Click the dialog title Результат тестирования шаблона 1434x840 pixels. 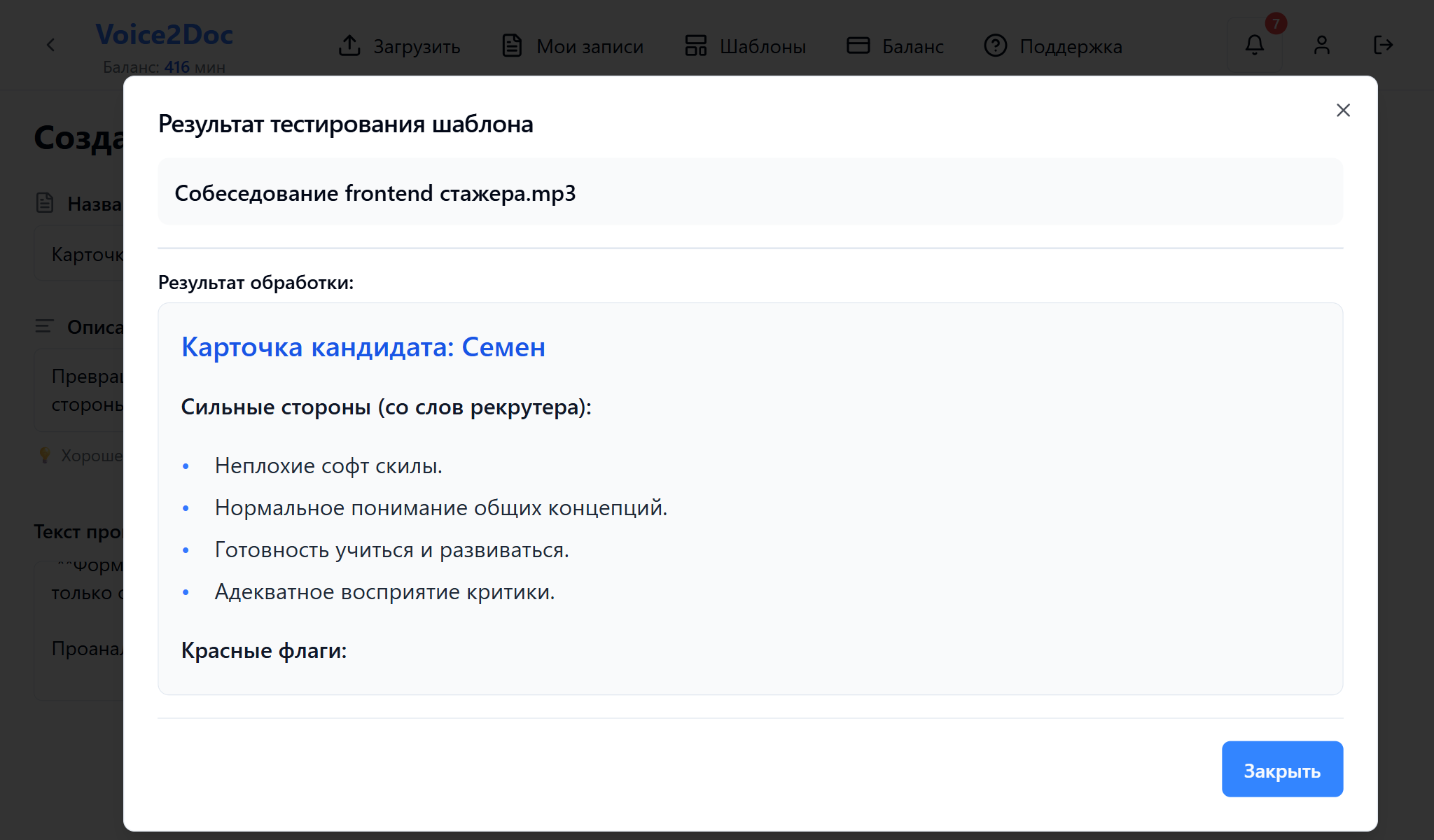[x=346, y=124]
